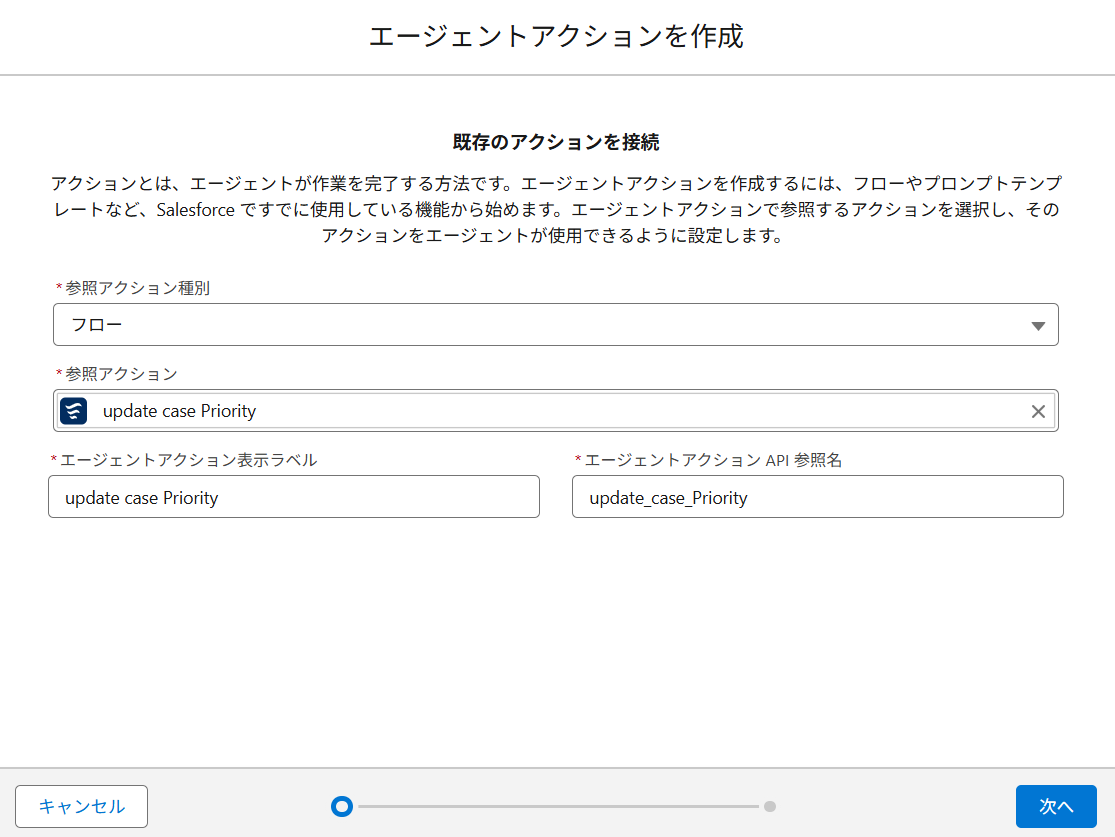The image size is (1115, 837).
Task: Click the flow icon beside update case Priority
Action: pos(73,411)
